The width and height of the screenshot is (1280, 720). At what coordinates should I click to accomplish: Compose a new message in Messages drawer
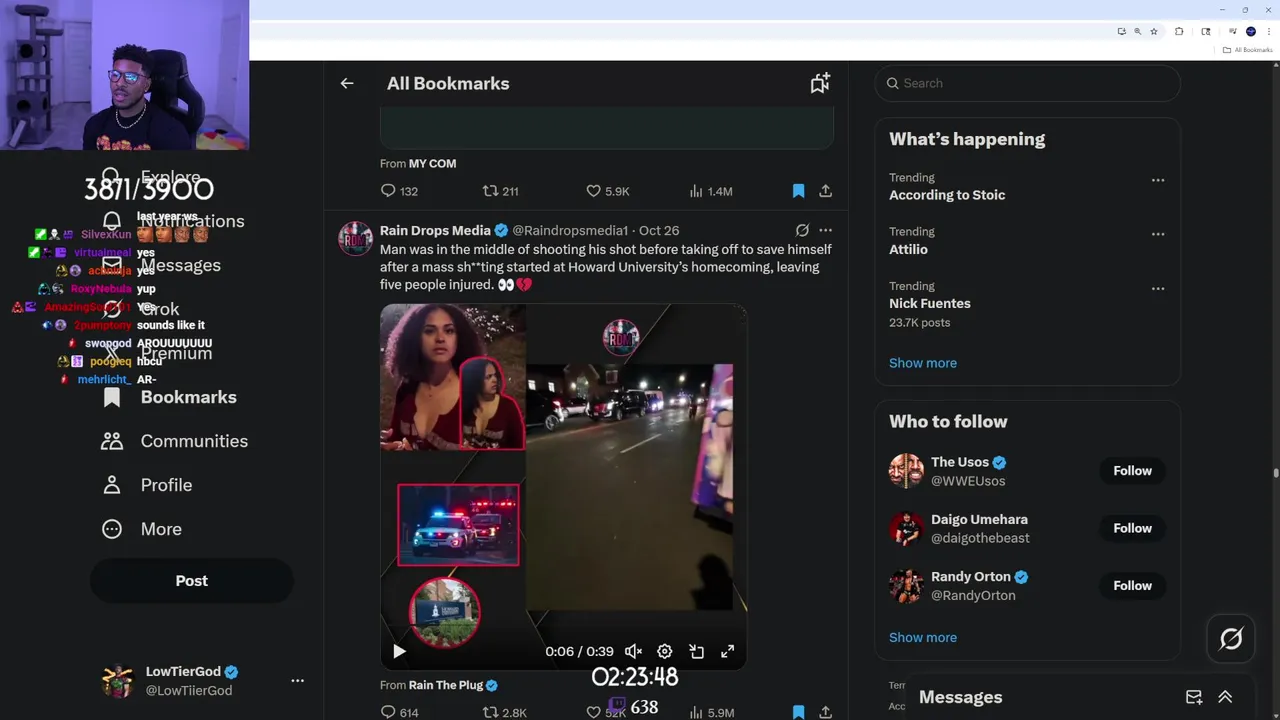pyautogui.click(x=1194, y=697)
